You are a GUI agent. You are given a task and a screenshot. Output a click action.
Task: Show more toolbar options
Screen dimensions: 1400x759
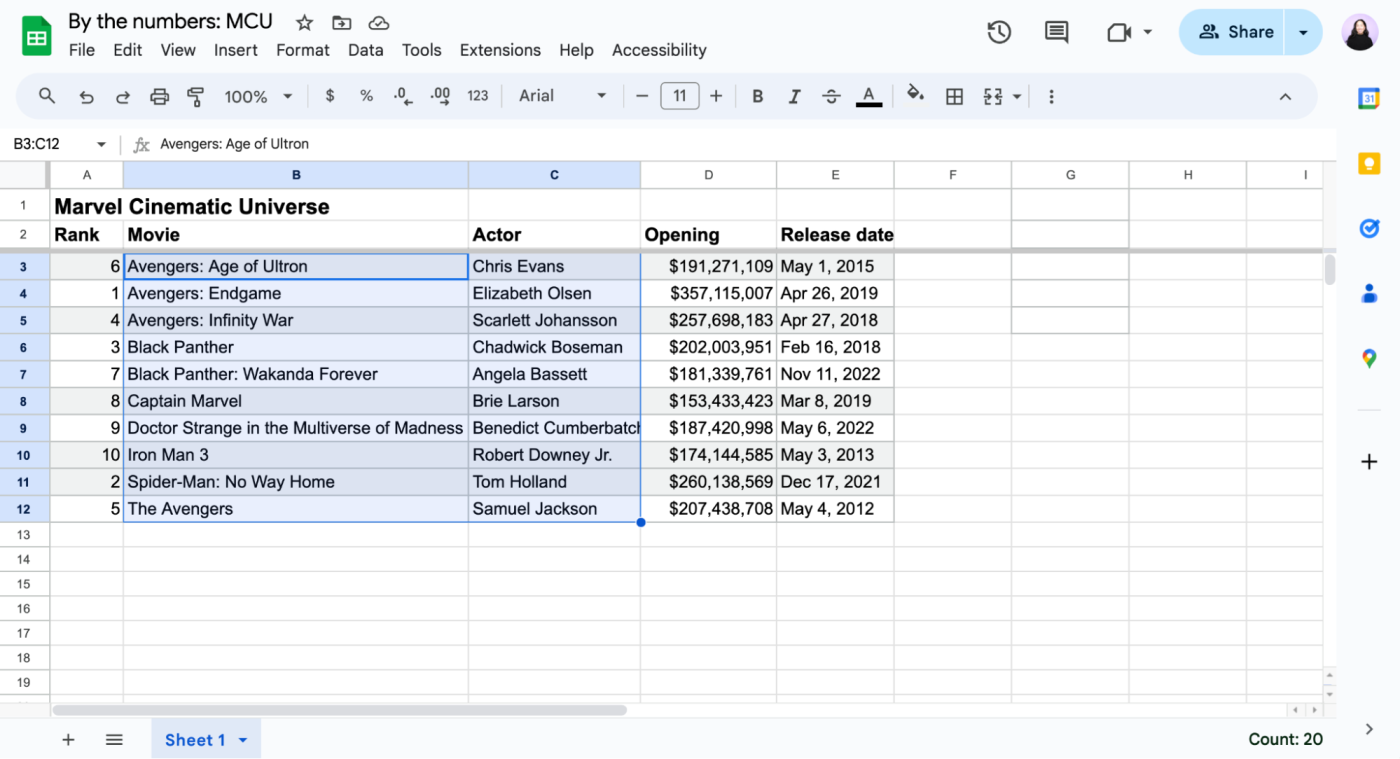pyautogui.click(x=1051, y=97)
